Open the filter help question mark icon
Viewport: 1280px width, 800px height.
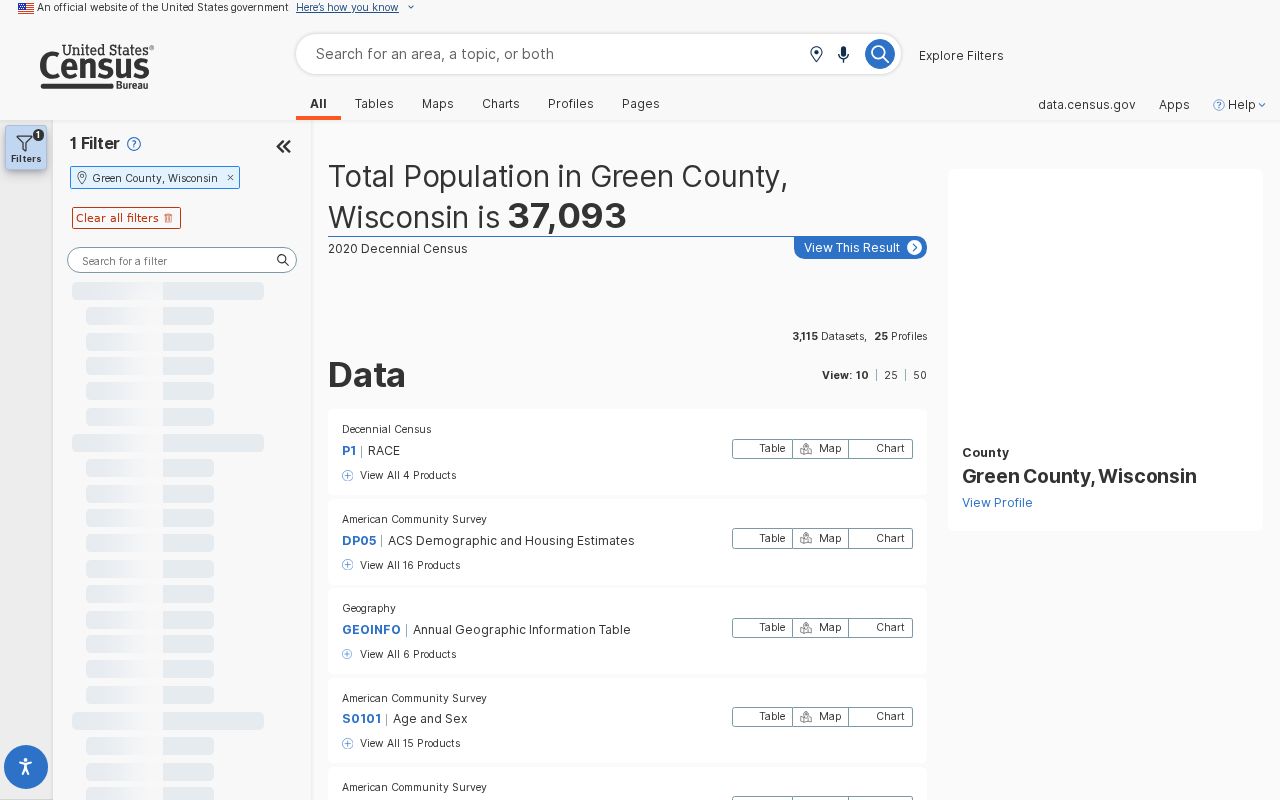(134, 144)
